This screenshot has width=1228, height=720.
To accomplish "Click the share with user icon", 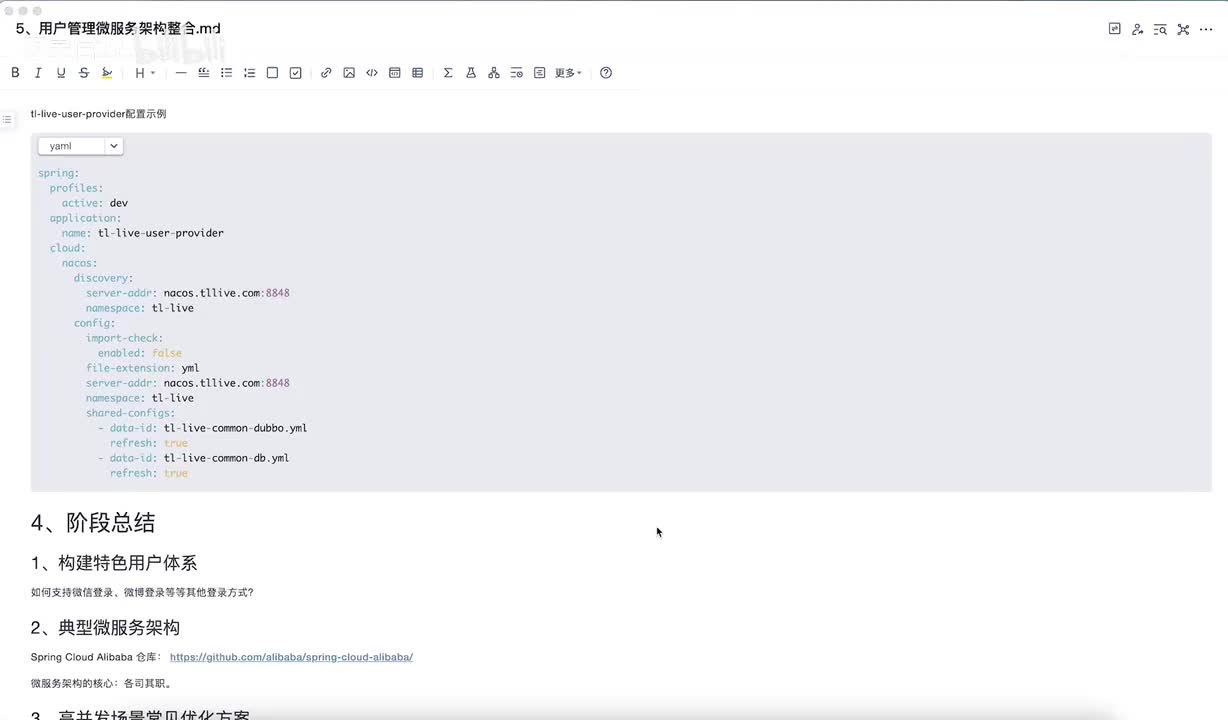I will [1138, 29].
